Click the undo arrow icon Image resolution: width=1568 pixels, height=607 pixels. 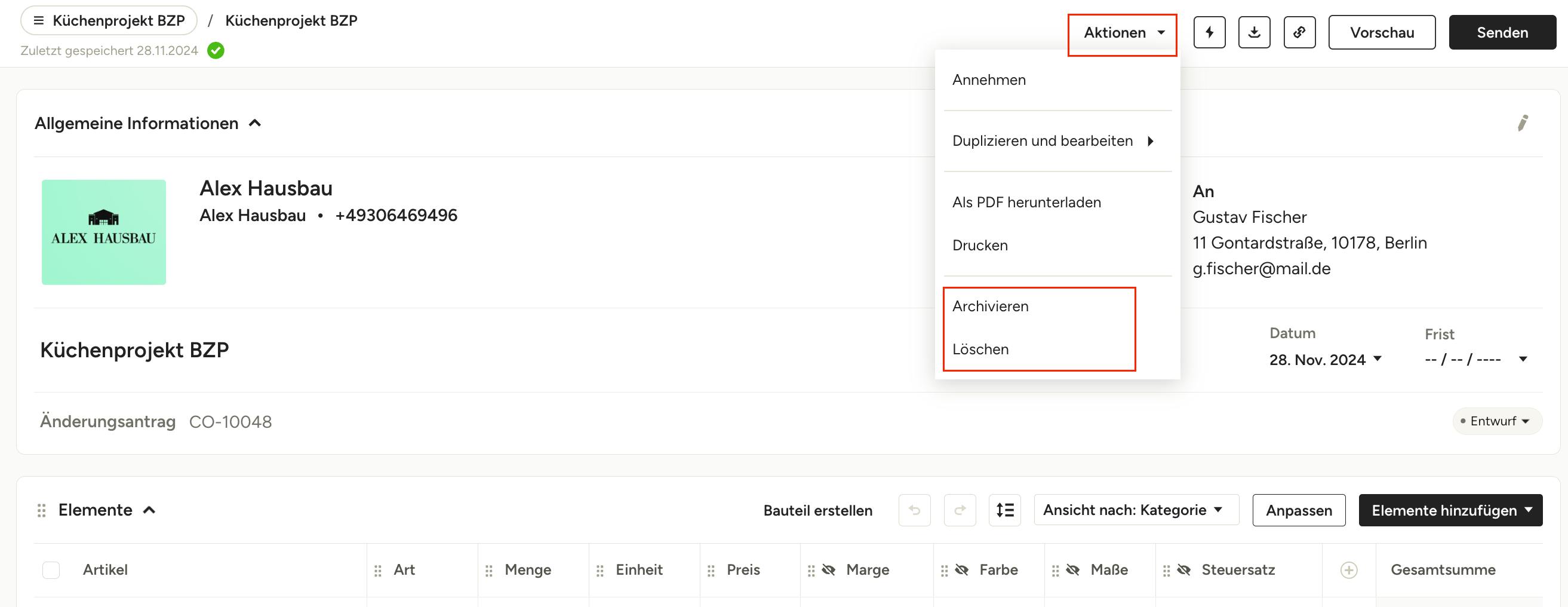[914, 510]
